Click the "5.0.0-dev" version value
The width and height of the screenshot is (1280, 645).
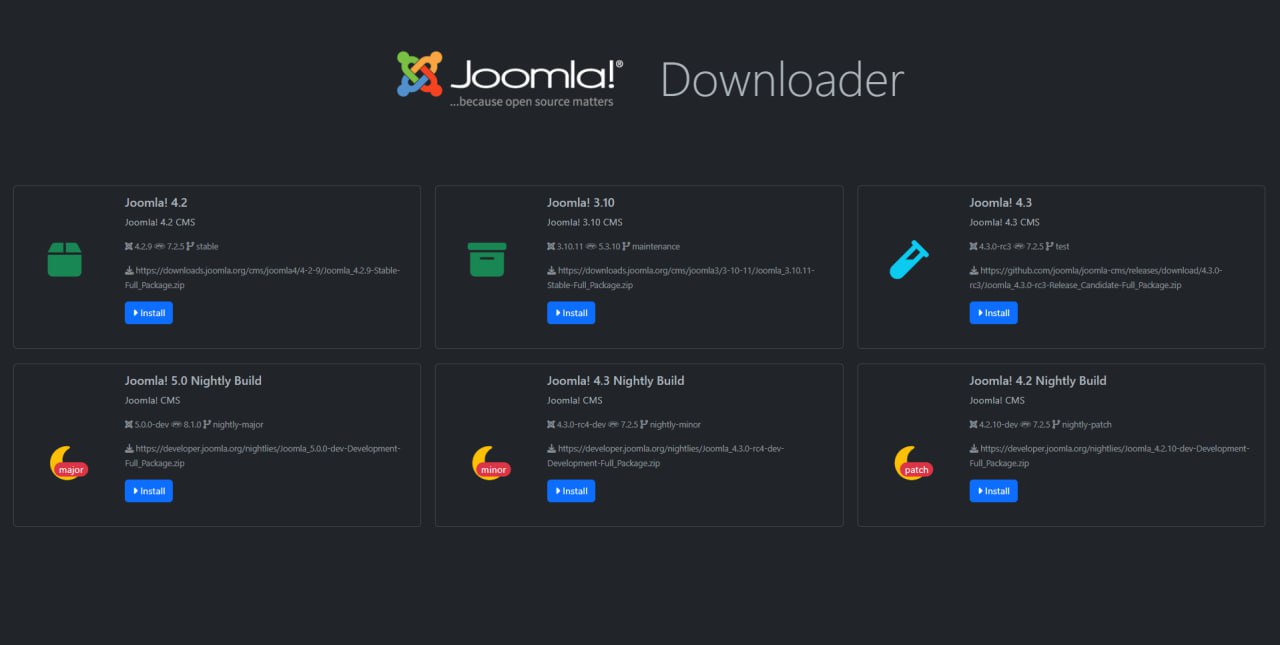152,424
